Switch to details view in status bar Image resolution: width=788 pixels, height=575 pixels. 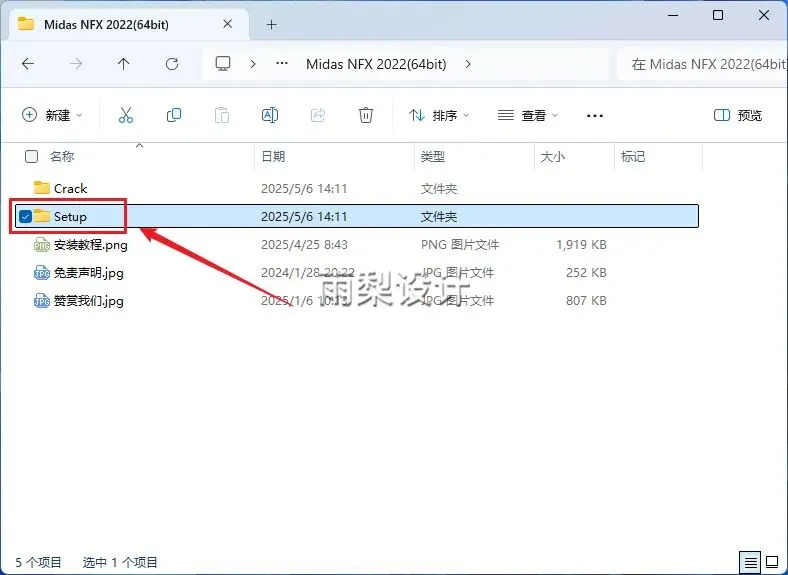[750, 562]
